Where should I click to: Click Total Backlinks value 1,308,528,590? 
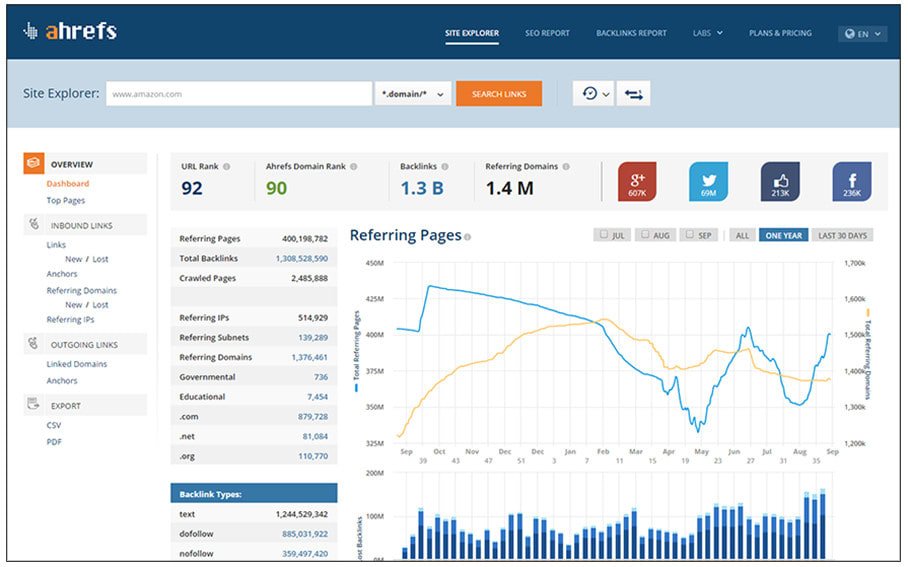pos(302,258)
